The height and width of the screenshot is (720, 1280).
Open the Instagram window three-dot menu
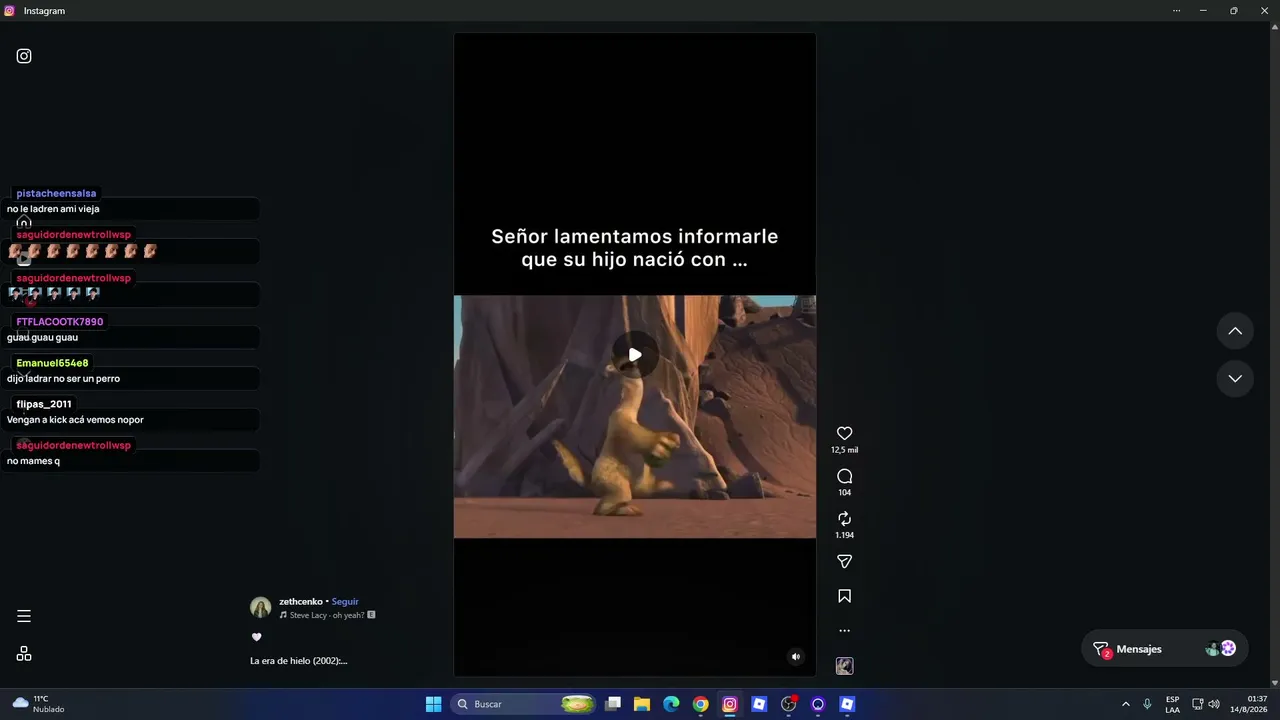click(x=1176, y=11)
